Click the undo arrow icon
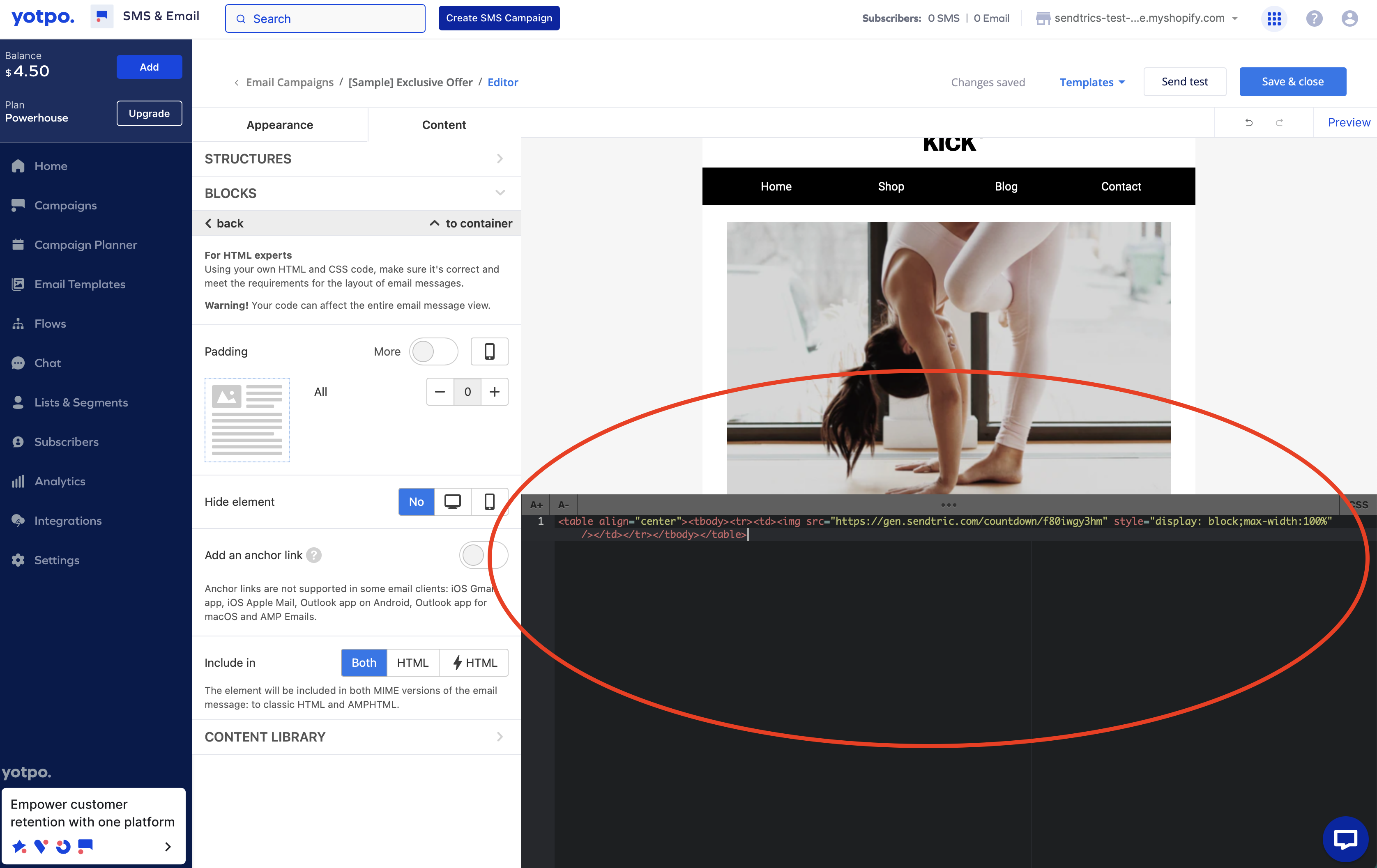This screenshot has width=1377, height=868. click(x=1249, y=122)
